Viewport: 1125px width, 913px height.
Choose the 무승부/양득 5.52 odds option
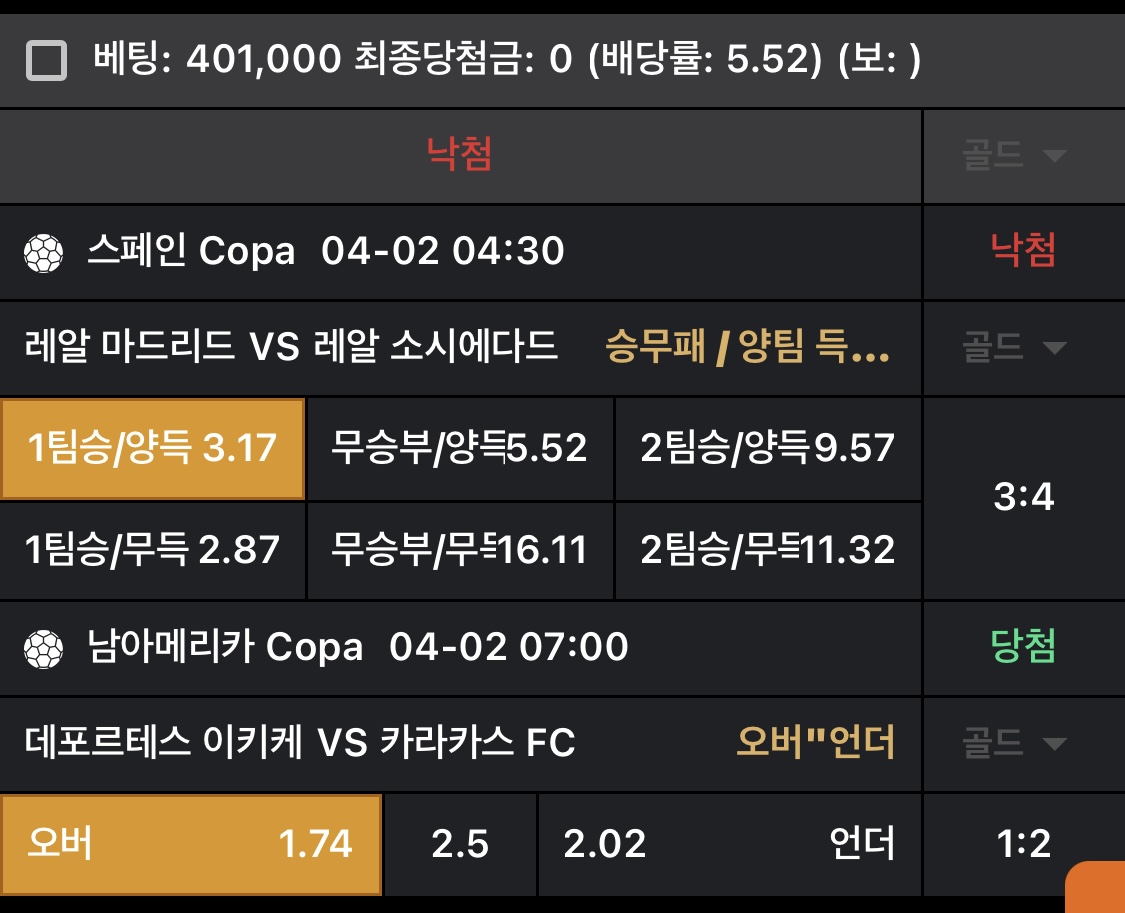tap(460, 449)
